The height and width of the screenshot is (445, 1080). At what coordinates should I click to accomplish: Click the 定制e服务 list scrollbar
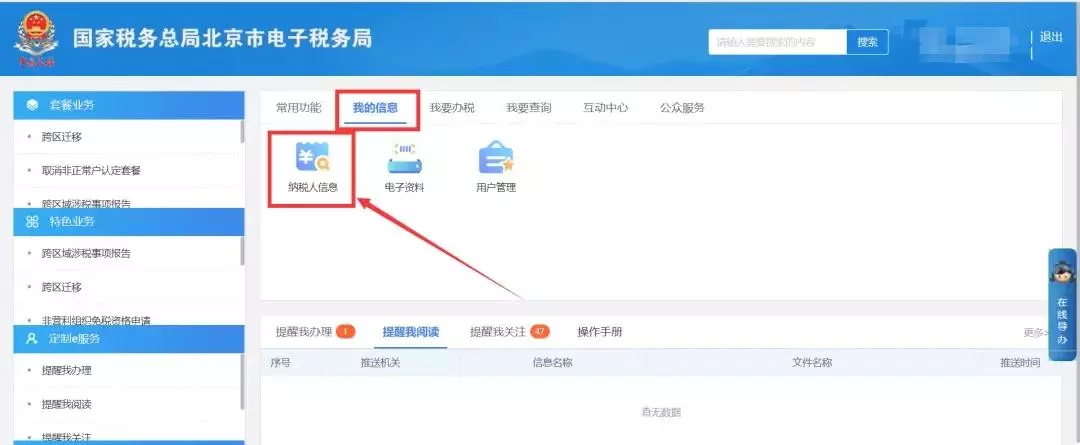pyautogui.click(x=242, y=381)
